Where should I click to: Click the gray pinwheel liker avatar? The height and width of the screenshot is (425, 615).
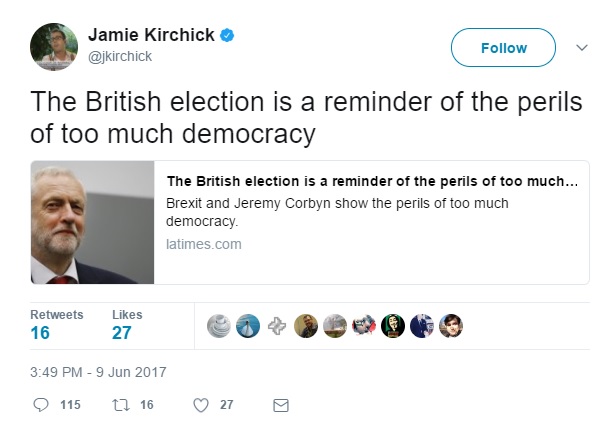point(277,326)
